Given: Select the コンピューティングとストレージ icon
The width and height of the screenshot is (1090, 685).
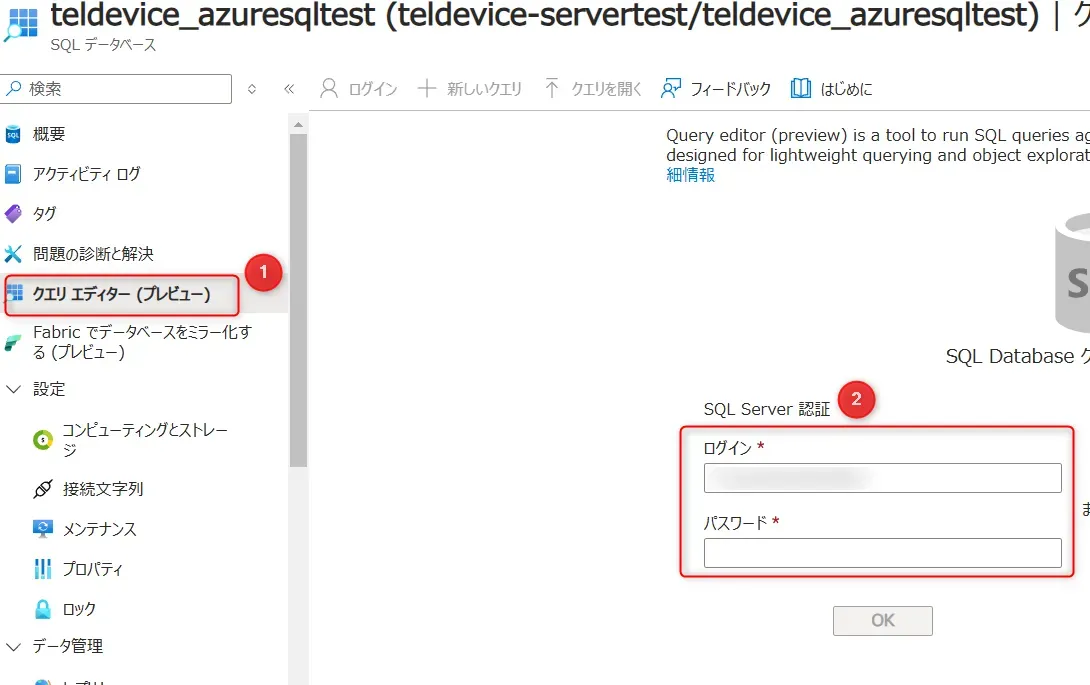Looking at the screenshot, I should tap(43, 440).
